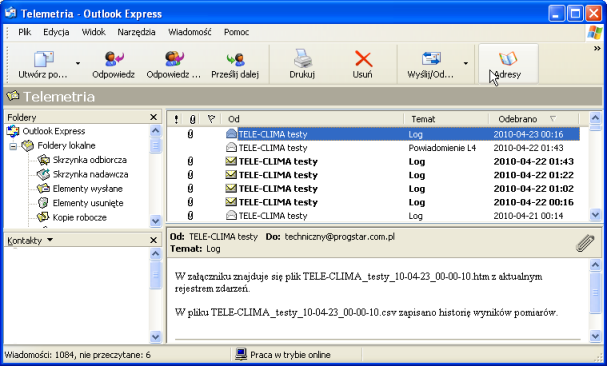This screenshot has height=366, width=607.
Task: Collapse the Foldery lokalne tree node
Action: [x=13, y=146]
